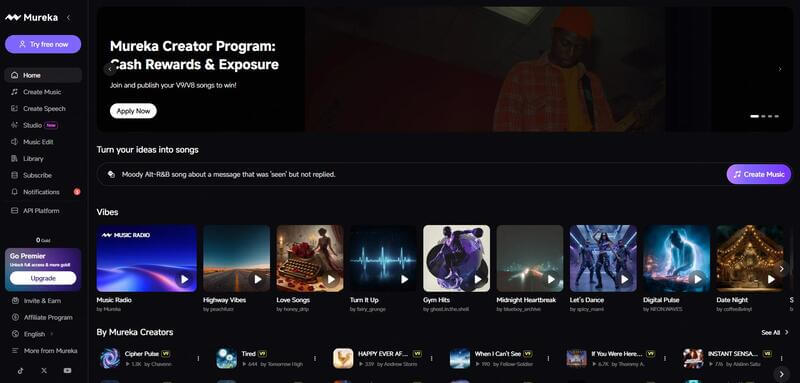Show the previous banner slide
This screenshot has width=800, height=383.
(110, 69)
